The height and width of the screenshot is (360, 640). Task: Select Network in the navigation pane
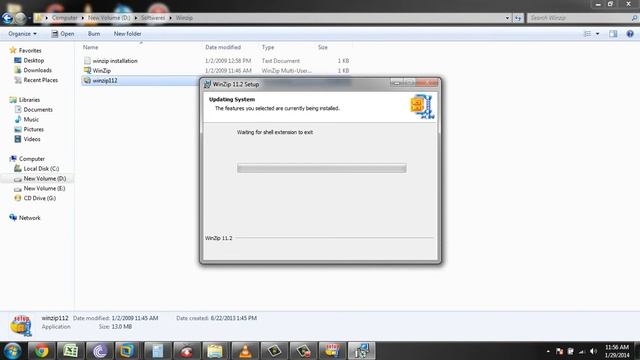point(29,218)
